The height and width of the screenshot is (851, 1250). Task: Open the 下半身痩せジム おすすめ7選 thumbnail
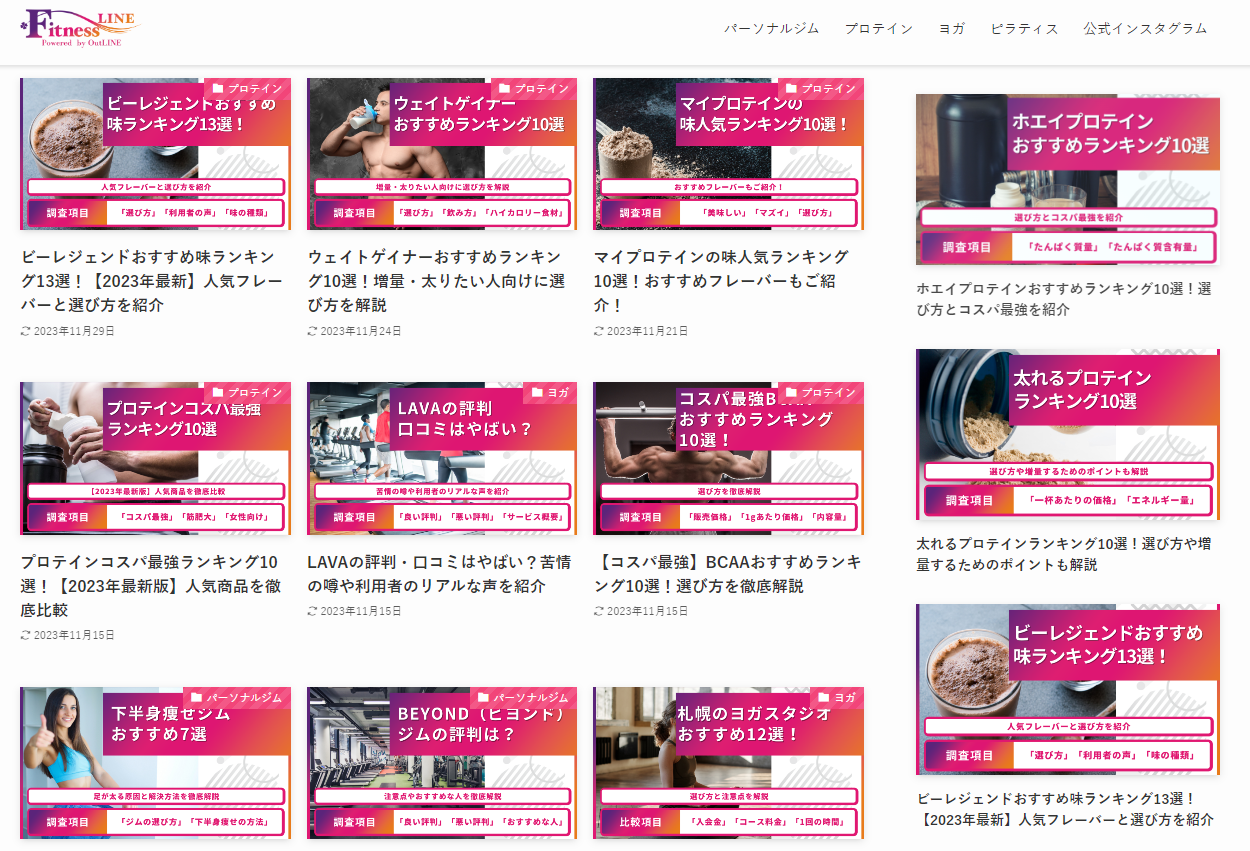155,763
